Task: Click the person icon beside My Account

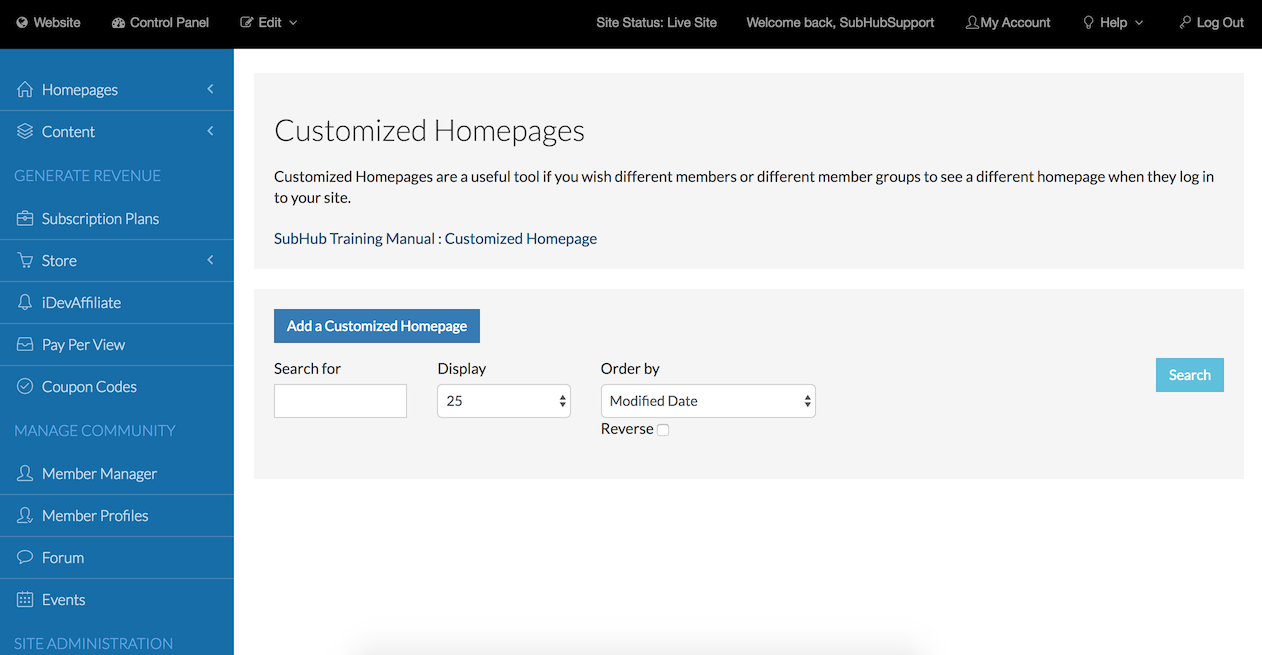Action: [972, 22]
